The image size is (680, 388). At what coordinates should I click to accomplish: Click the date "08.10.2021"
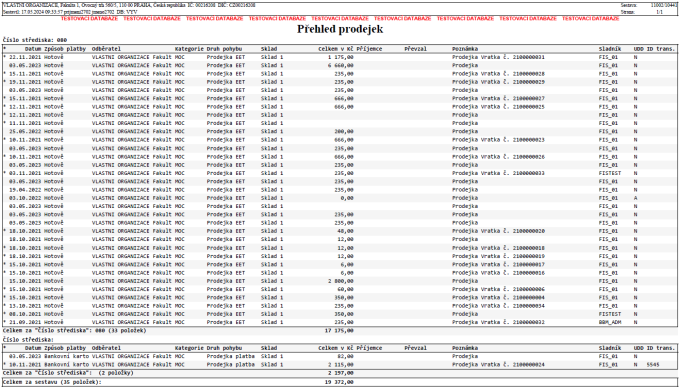coord(26,313)
